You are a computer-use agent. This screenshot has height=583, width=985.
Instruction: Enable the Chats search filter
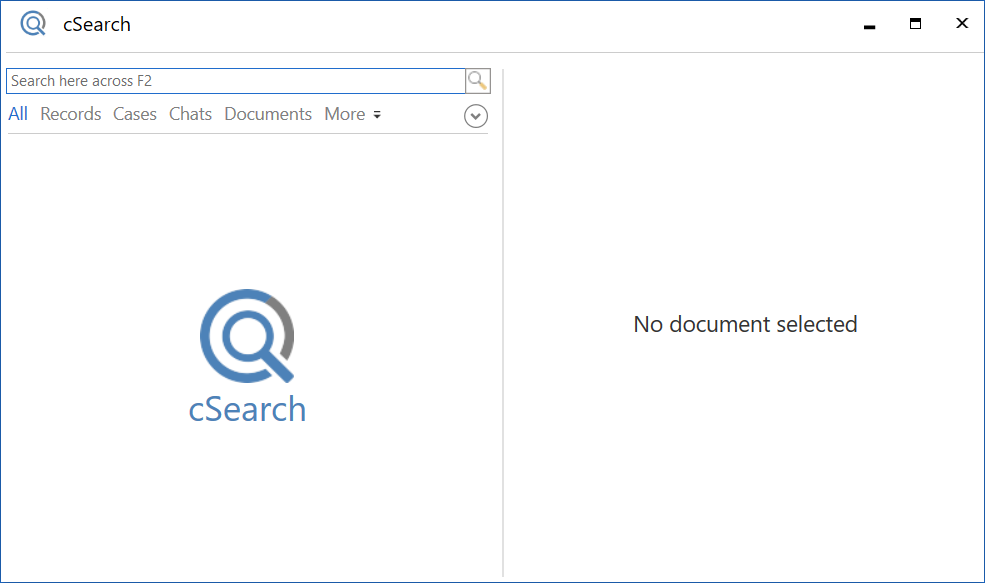point(190,113)
